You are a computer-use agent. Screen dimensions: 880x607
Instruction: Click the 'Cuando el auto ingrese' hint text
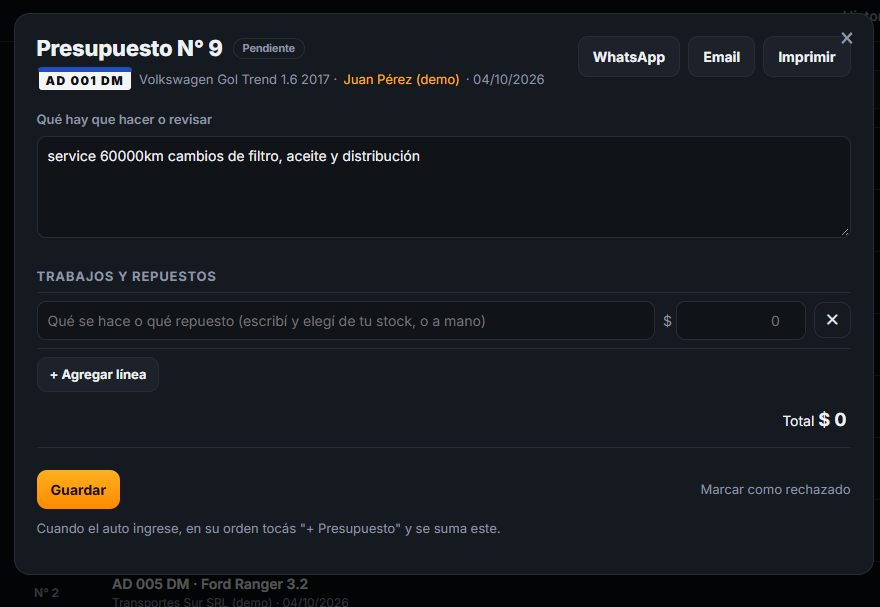tap(268, 528)
